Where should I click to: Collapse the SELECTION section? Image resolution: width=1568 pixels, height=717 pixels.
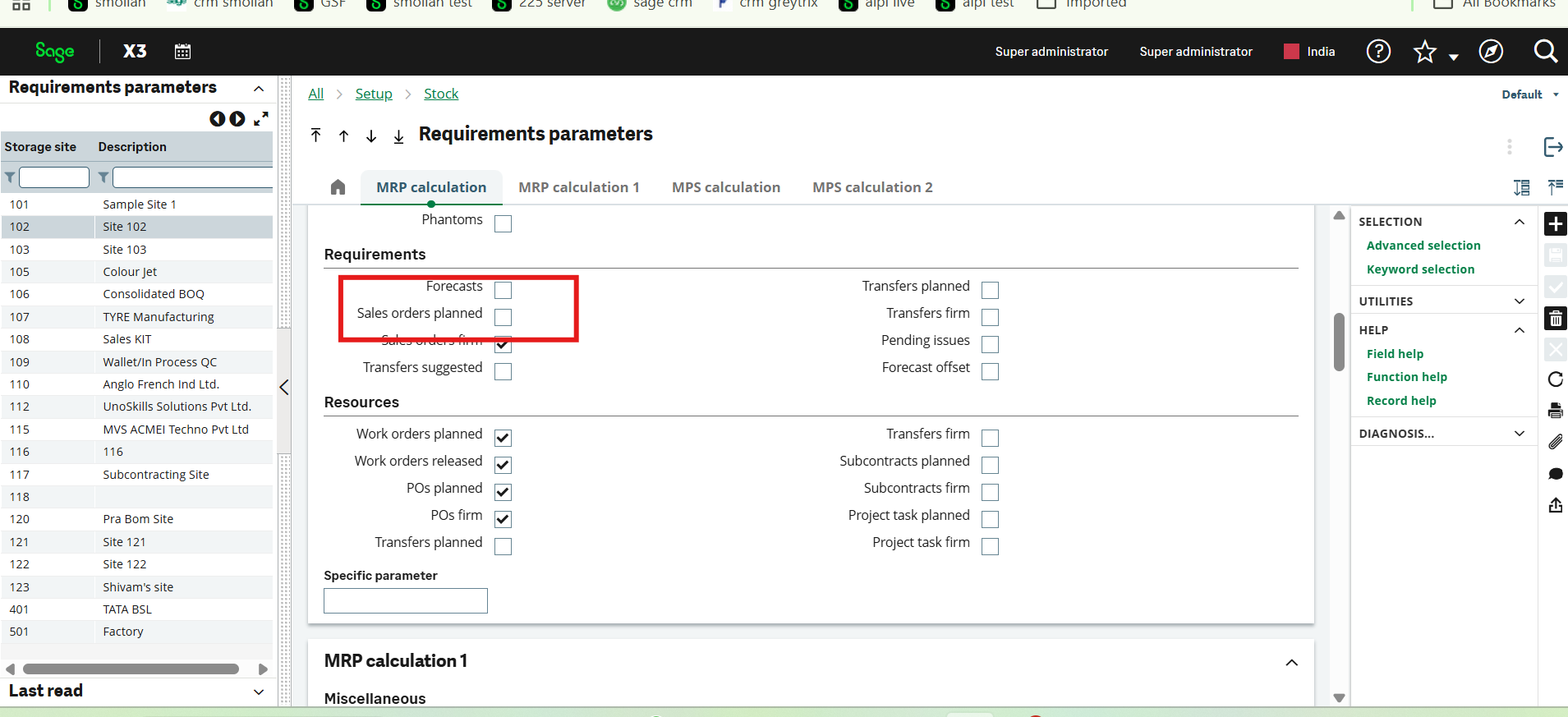pyautogui.click(x=1520, y=222)
